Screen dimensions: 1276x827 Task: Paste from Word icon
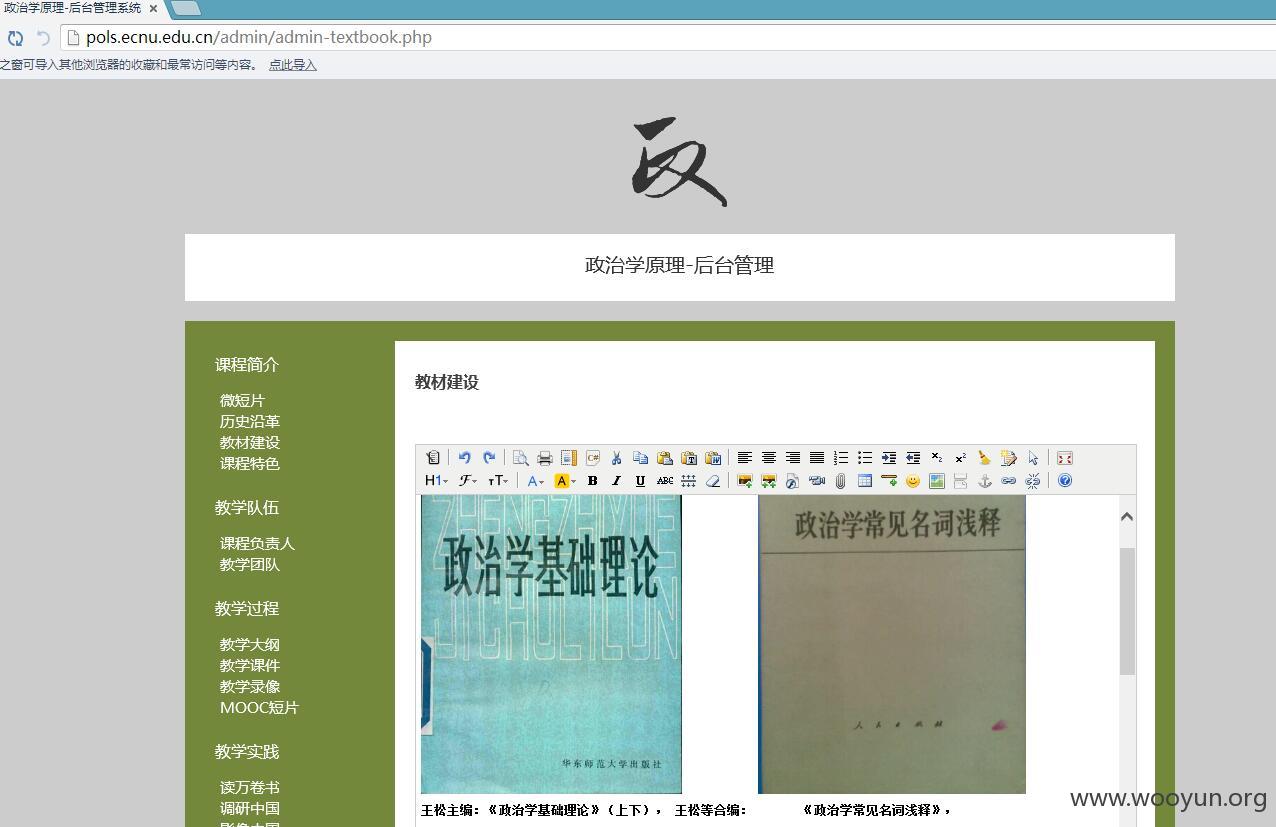[x=713, y=458]
